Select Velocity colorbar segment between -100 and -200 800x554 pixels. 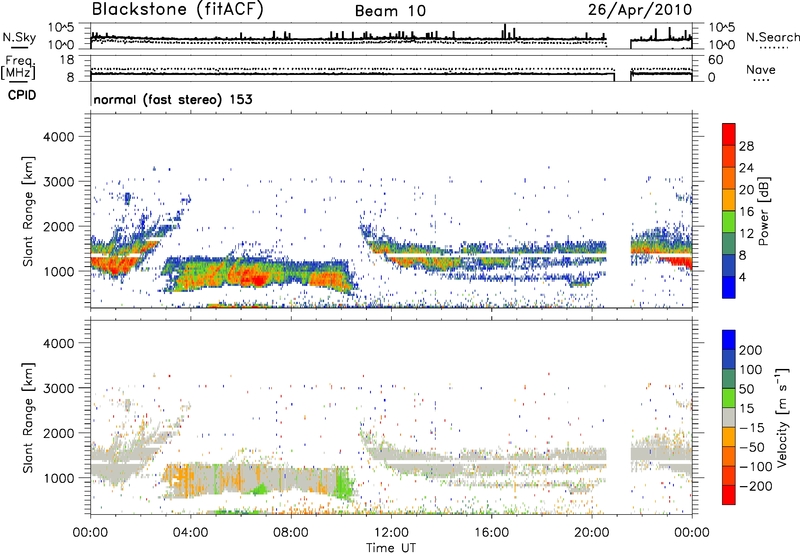pyautogui.click(x=729, y=475)
